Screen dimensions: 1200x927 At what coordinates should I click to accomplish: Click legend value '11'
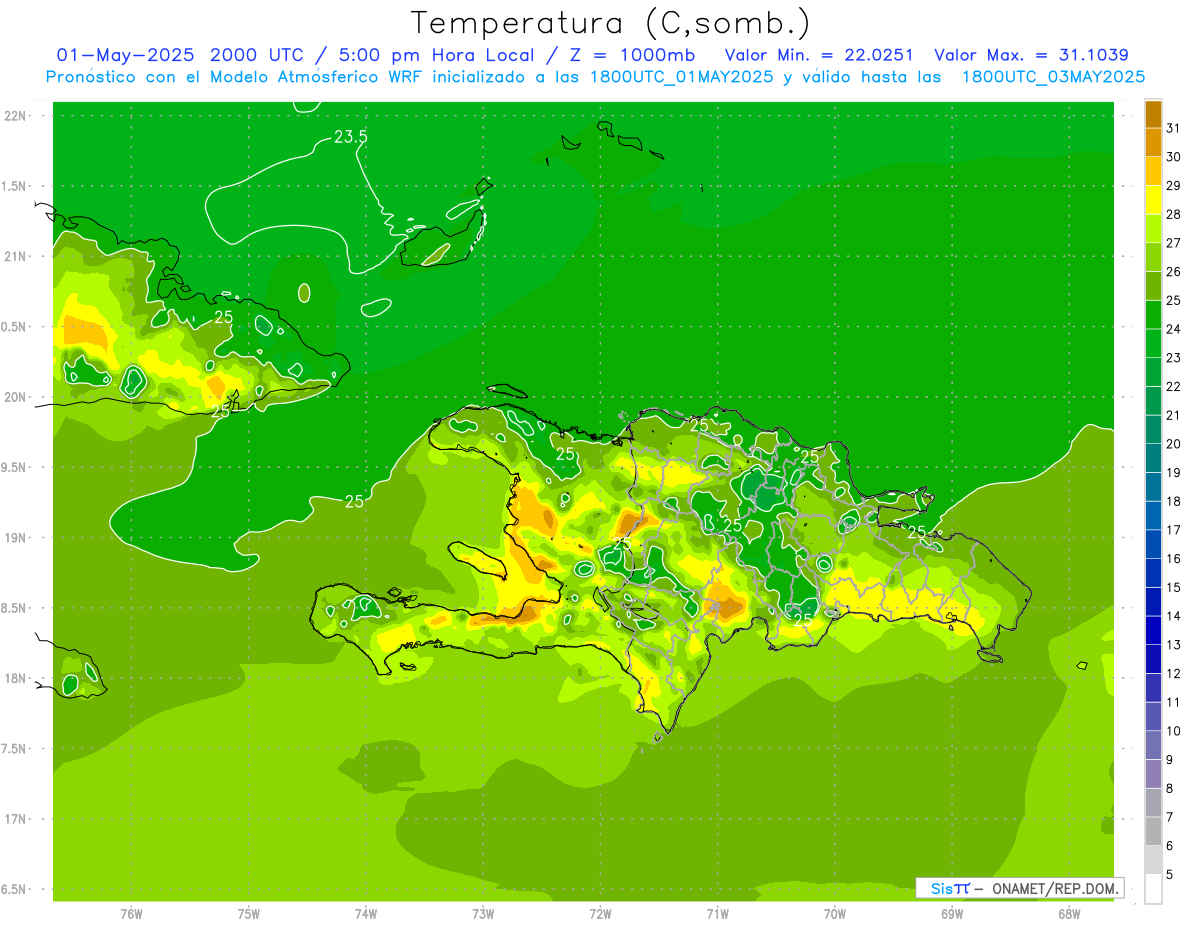point(1173,702)
